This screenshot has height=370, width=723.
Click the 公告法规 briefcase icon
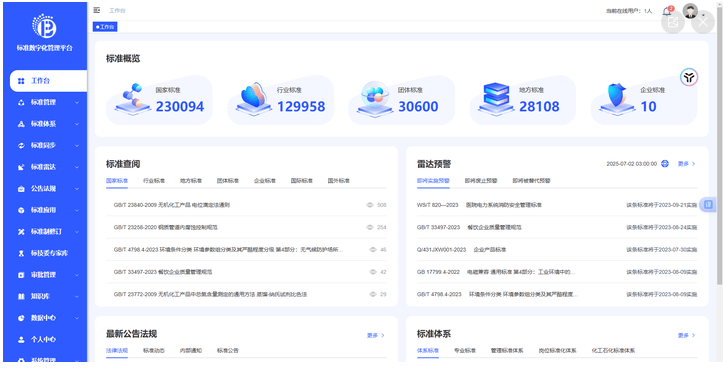pyautogui.click(x=21, y=189)
